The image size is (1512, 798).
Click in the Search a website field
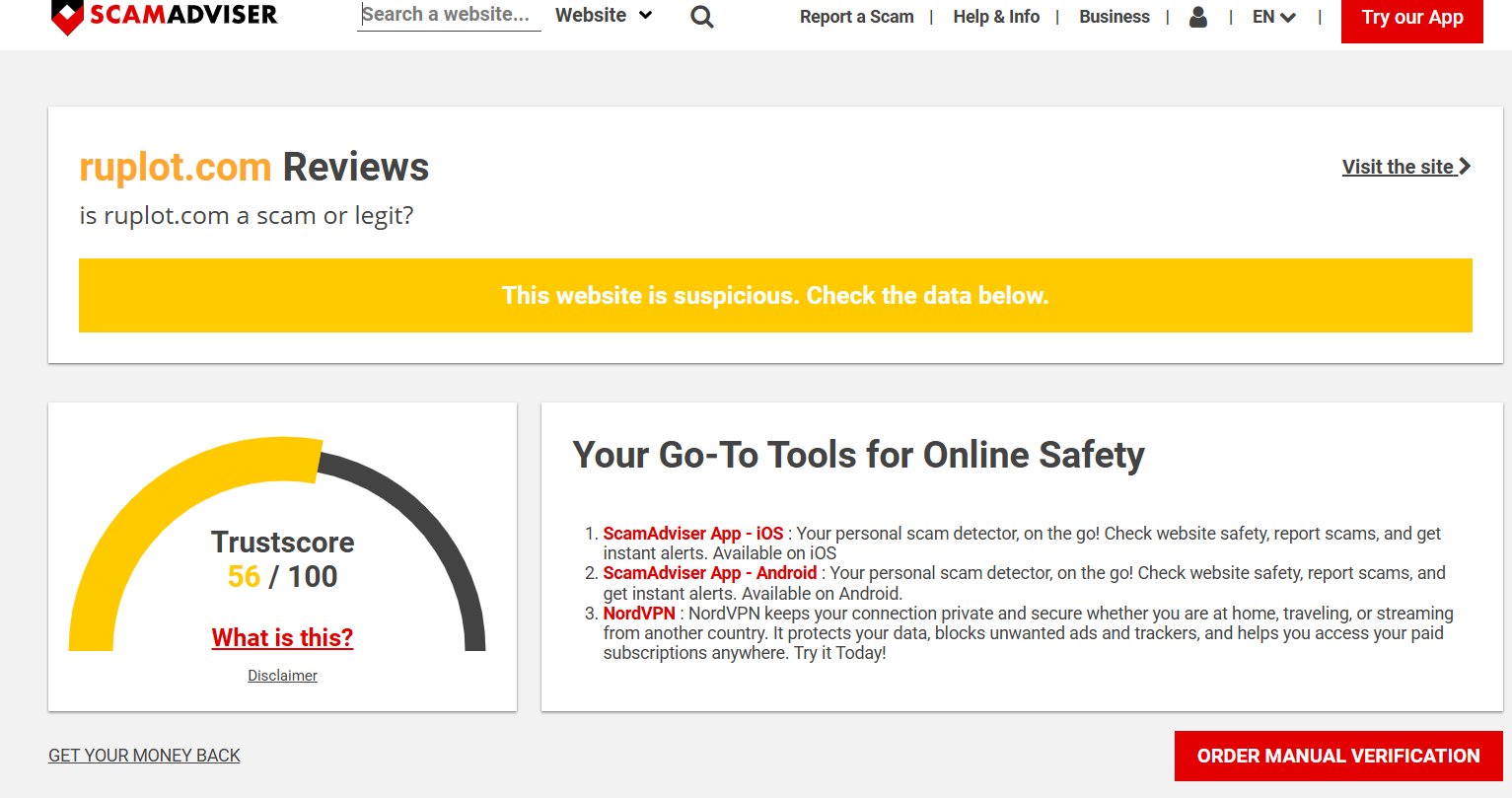(x=448, y=15)
